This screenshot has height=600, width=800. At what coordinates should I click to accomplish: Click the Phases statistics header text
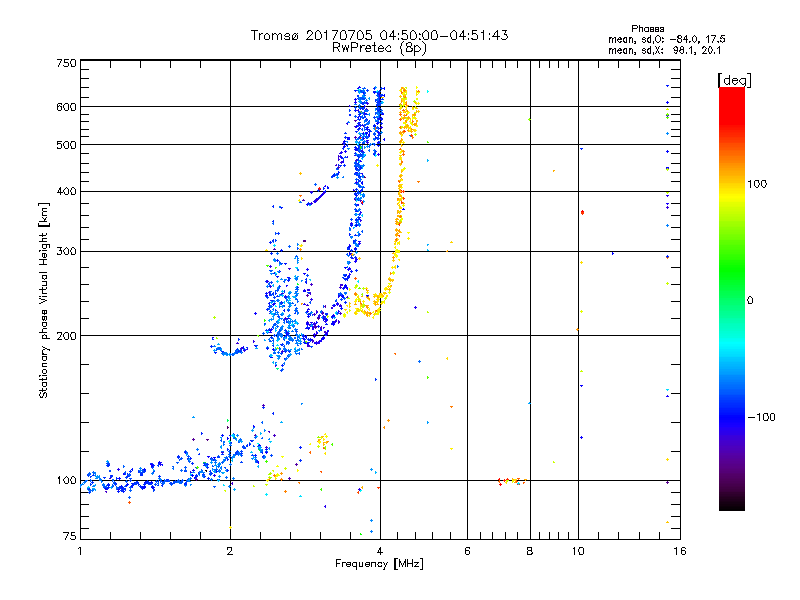click(x=647, y=29)
